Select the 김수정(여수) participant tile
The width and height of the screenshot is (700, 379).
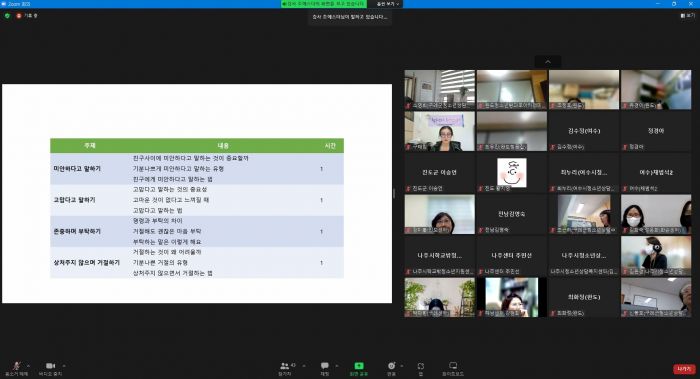click(584, 132)
